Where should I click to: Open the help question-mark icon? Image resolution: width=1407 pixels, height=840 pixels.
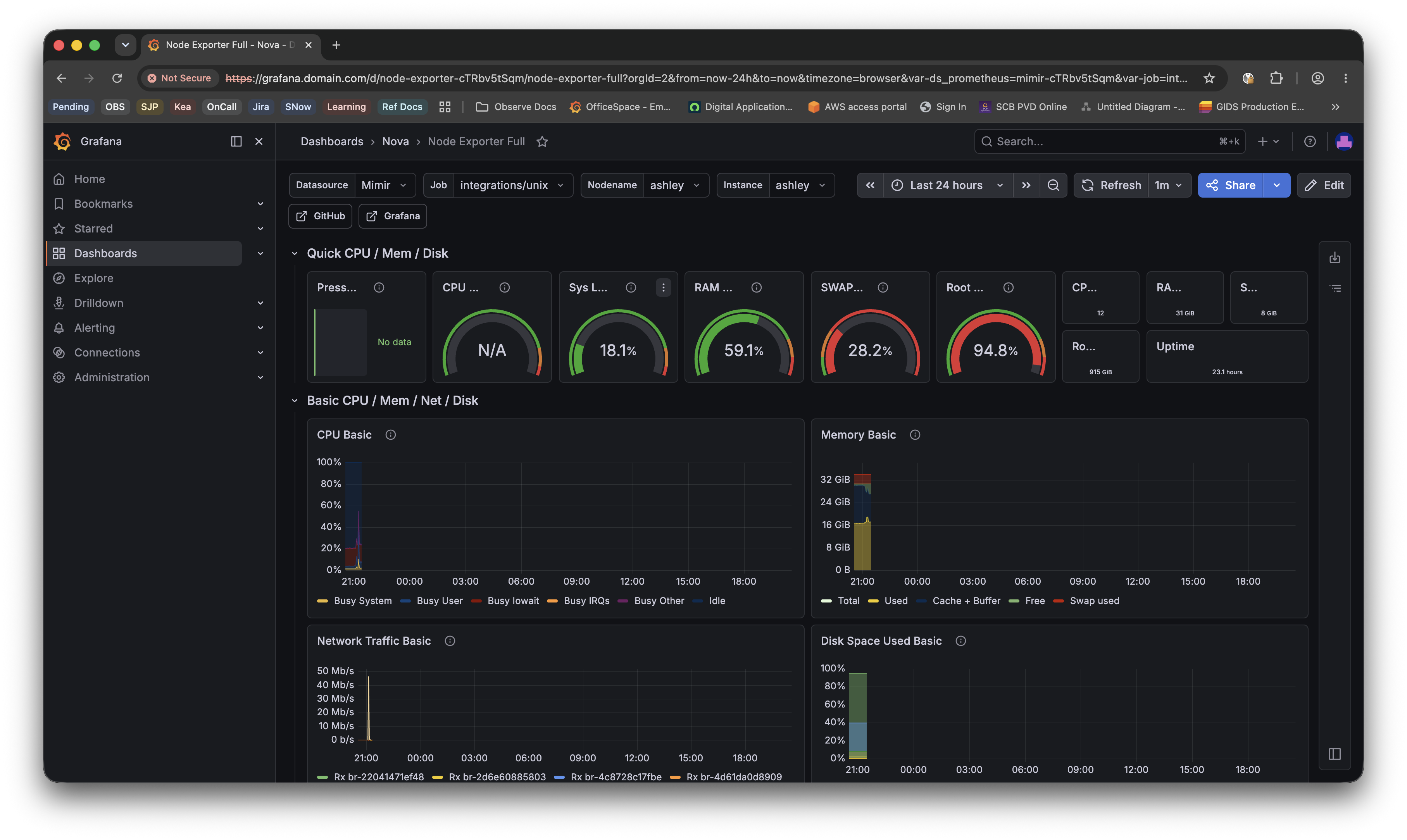1310,141
